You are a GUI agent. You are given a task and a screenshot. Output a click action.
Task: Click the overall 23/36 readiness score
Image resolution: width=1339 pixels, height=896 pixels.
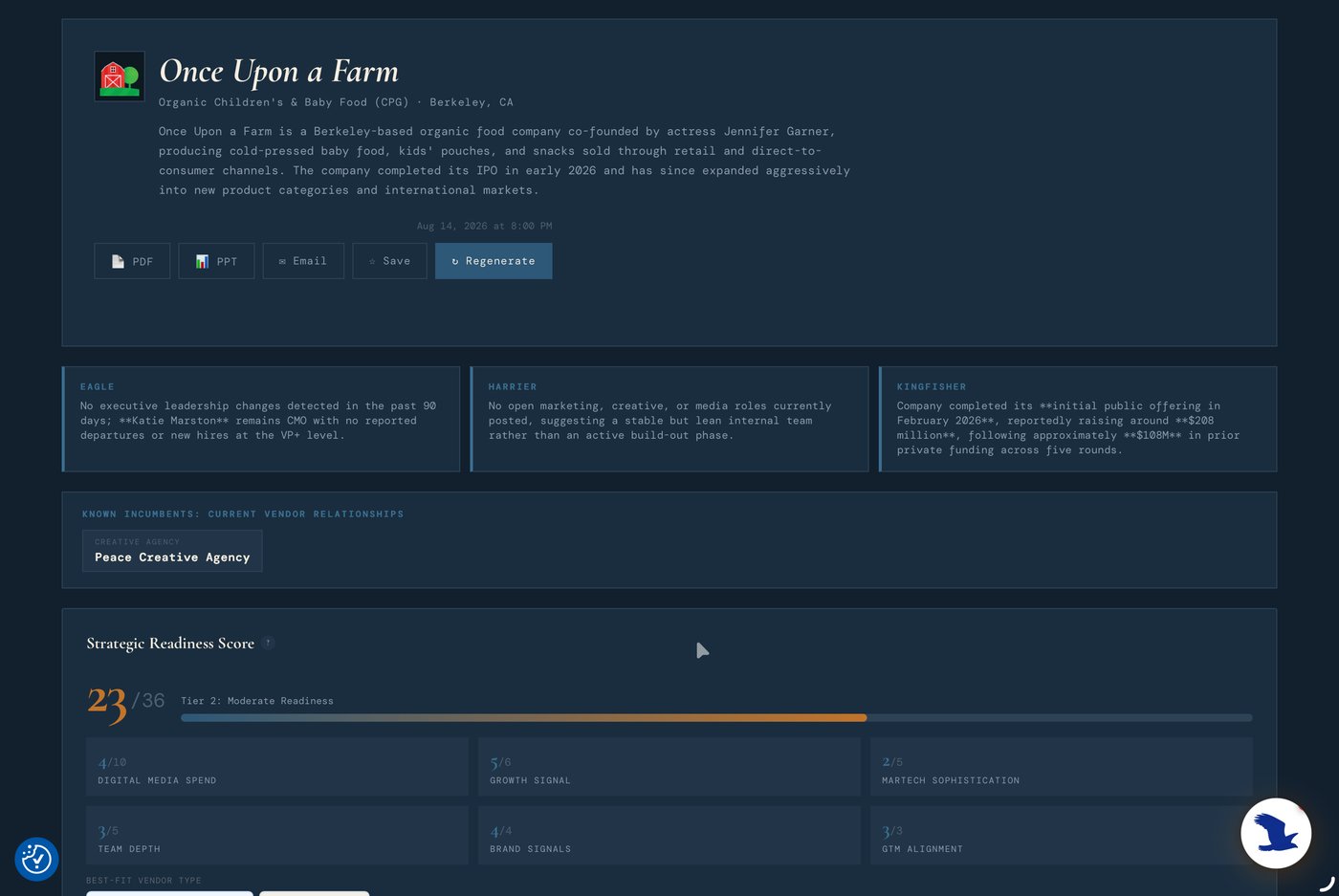tap(125, 703)
